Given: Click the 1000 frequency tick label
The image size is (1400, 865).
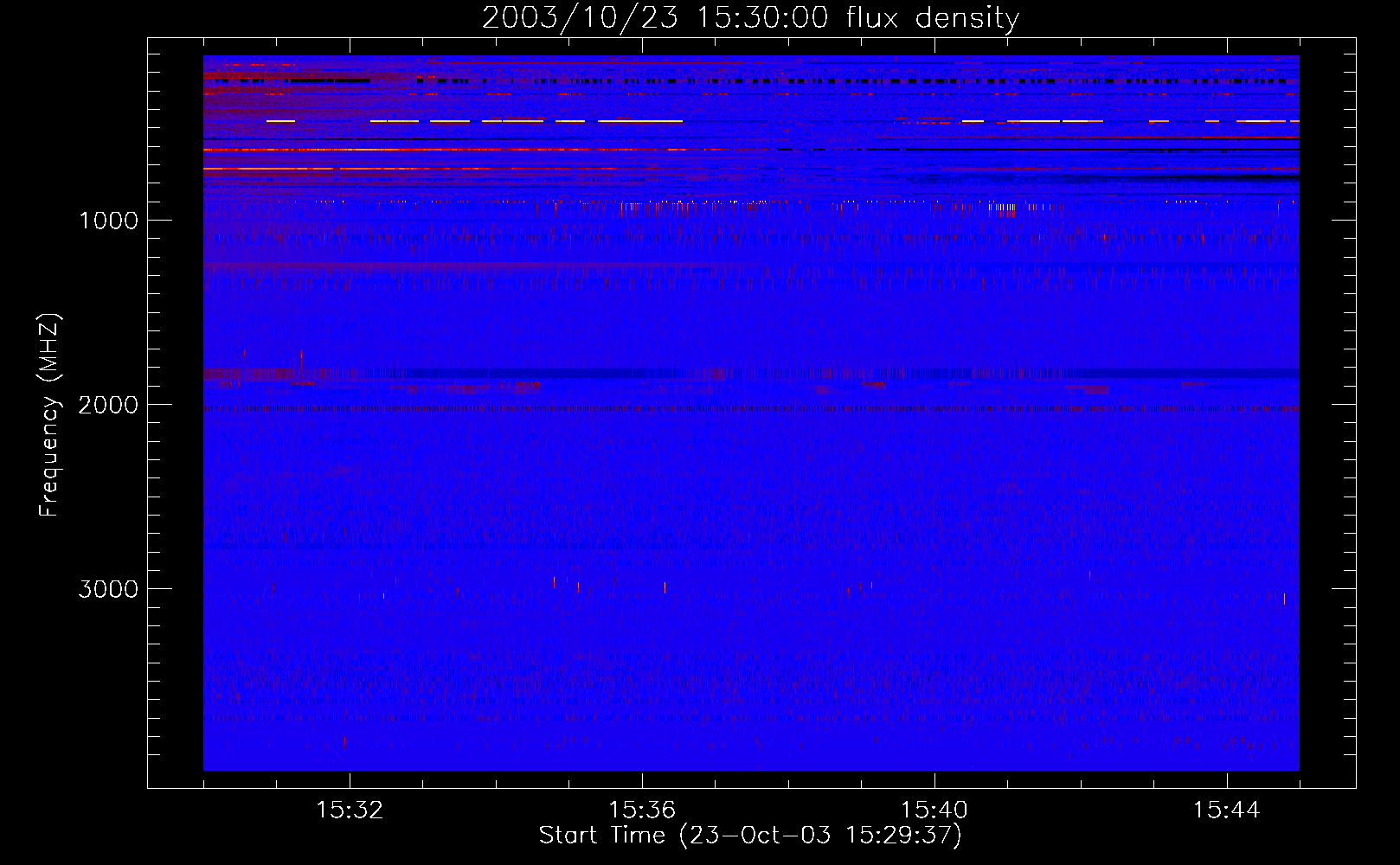Looking at the screenshot, I should tap(108, 221).
